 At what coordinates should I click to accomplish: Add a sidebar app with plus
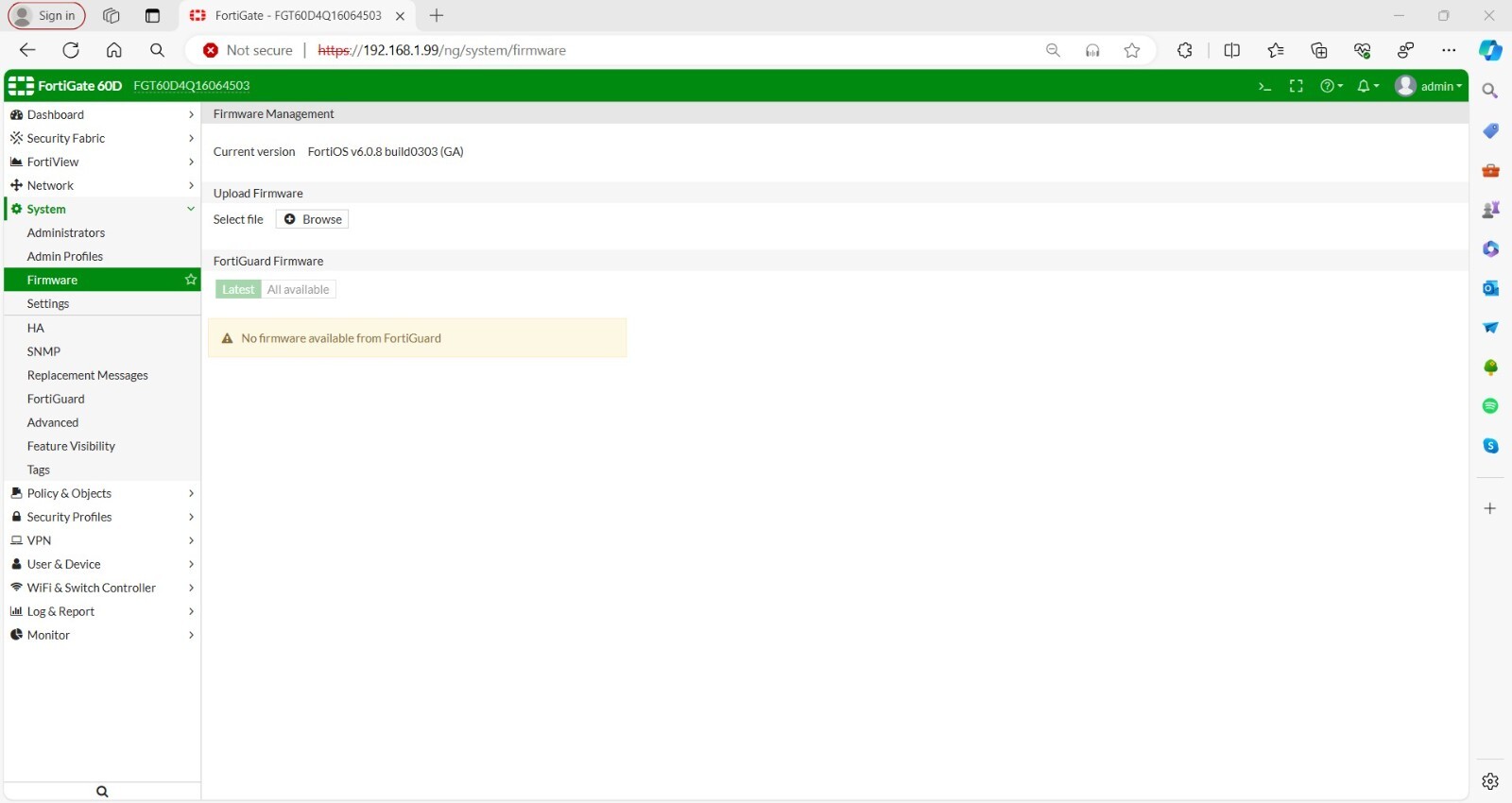point(1490,508)
